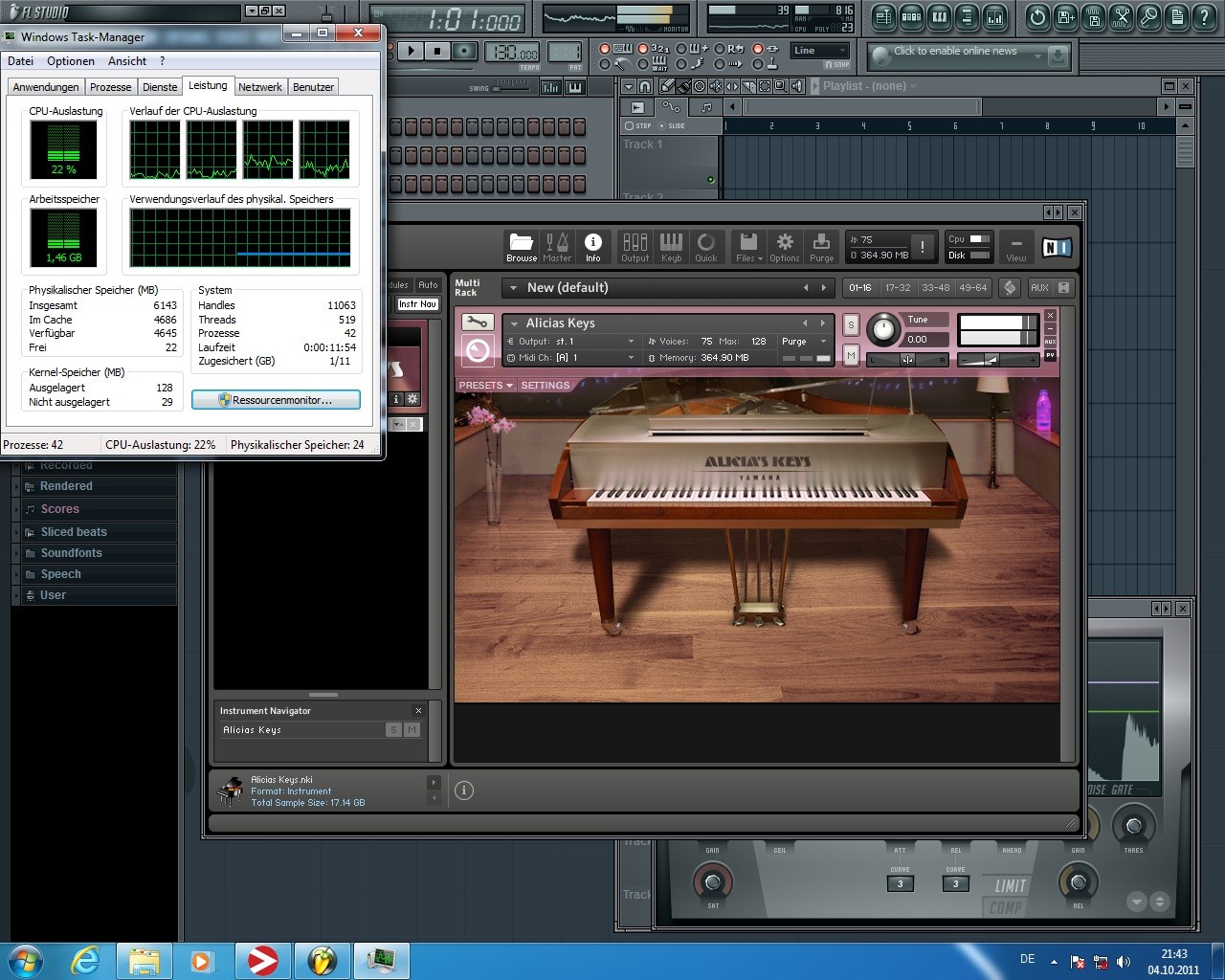Mute the Alicias Keys instrument
Screen dimensions: 1225x980
pyautogui.click(x=851, y=356)
